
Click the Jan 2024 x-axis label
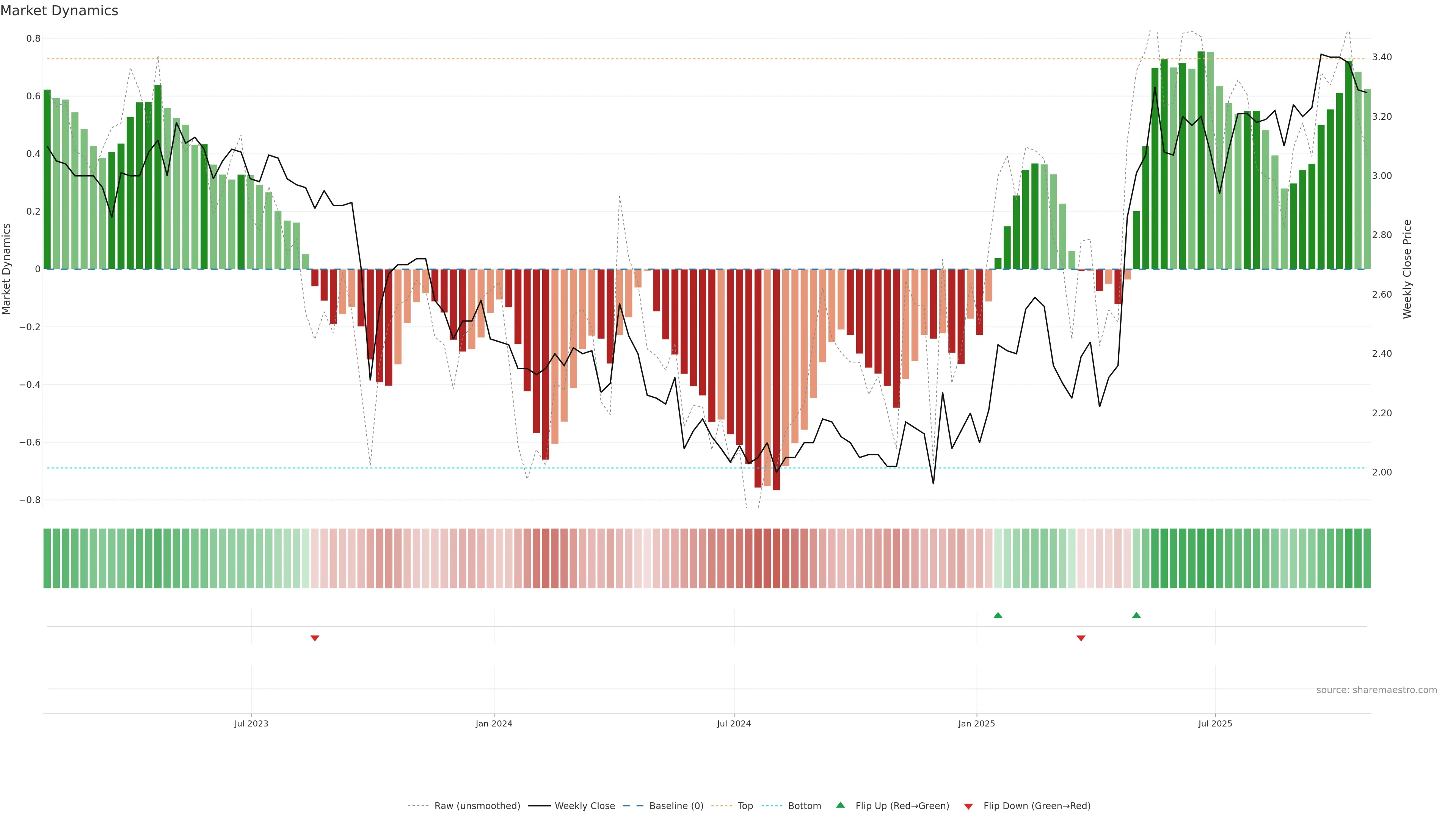[493, 723]
